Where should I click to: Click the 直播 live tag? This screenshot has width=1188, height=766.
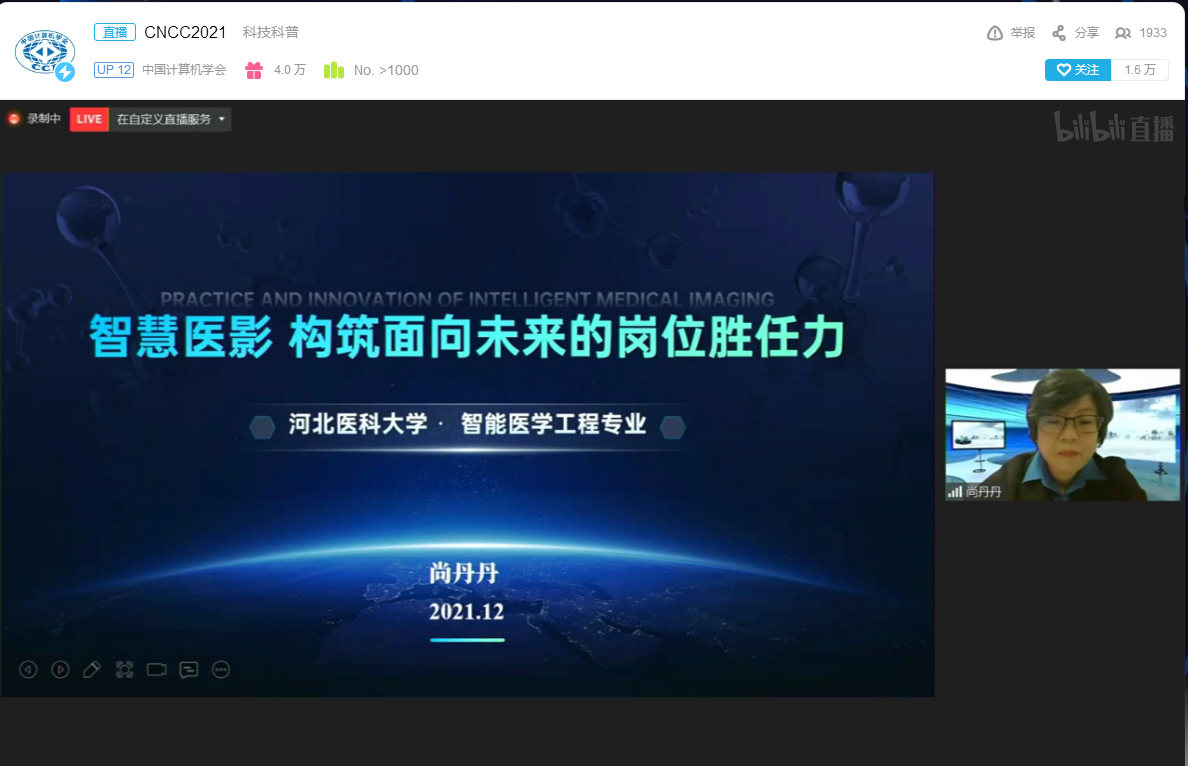(115, 32)
